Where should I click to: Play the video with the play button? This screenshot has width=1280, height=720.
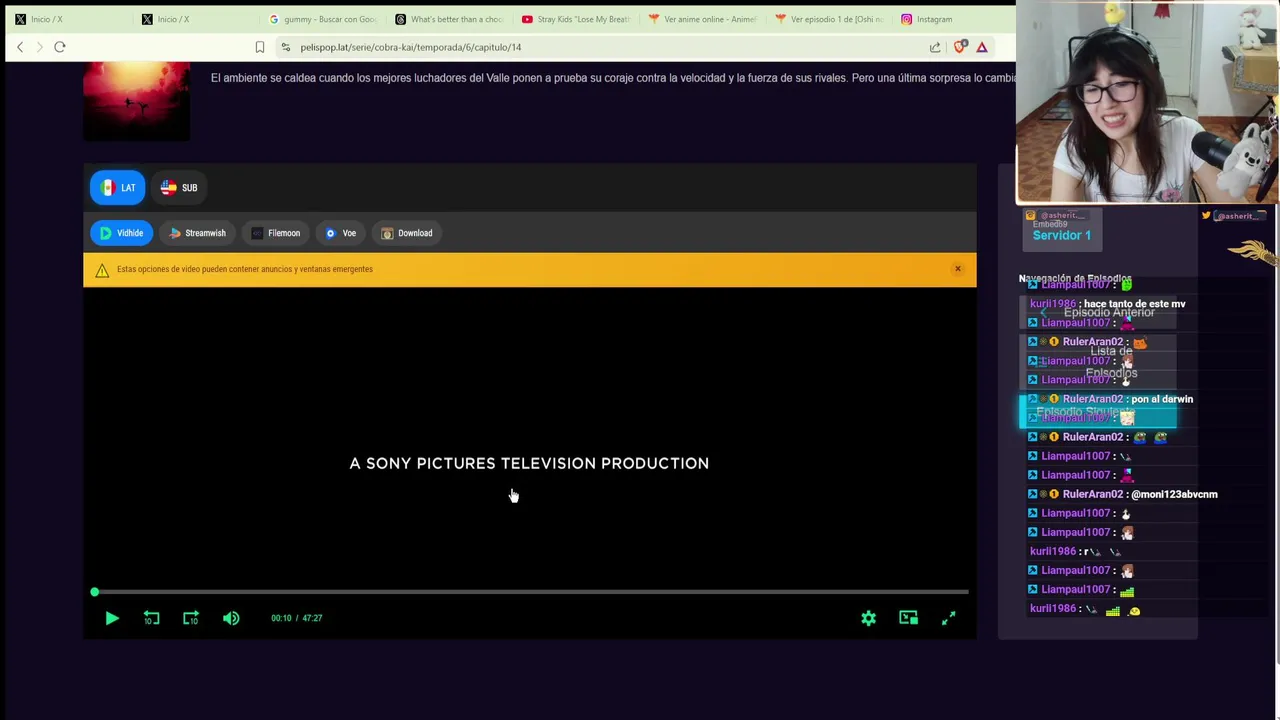112,618
